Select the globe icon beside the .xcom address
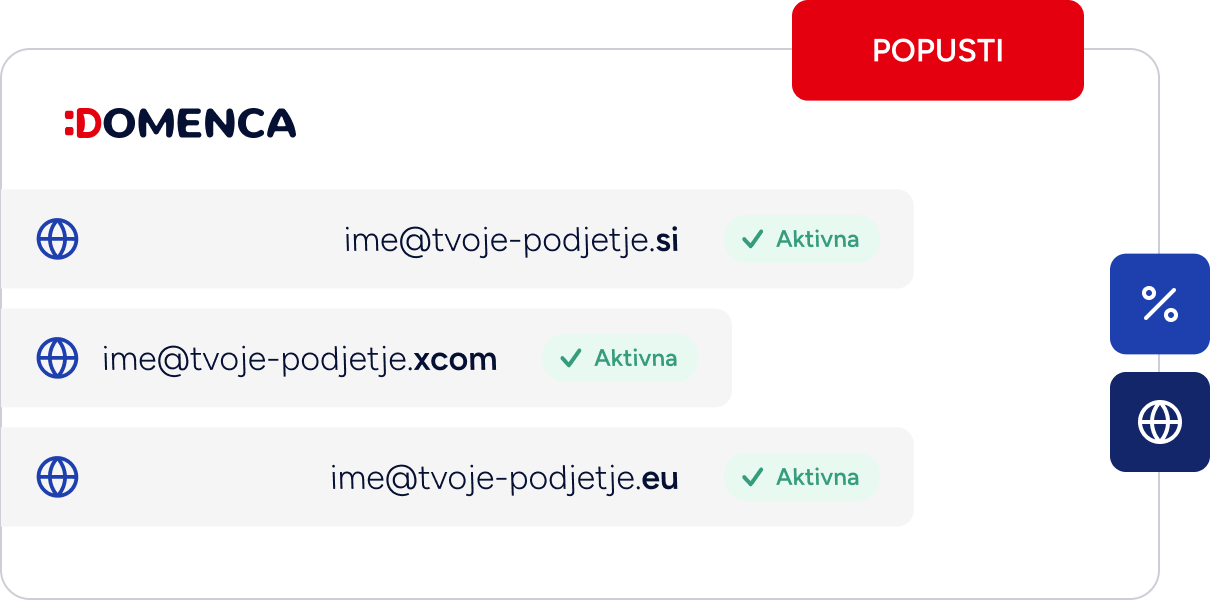1211x600 pixels. pyautogui.click(x=58, y=357)
